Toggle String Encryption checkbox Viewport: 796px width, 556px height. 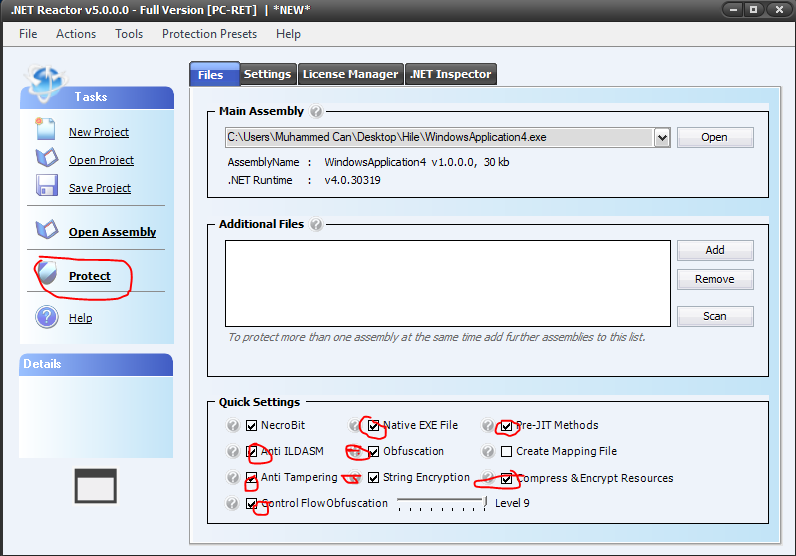tap(374, 477)
